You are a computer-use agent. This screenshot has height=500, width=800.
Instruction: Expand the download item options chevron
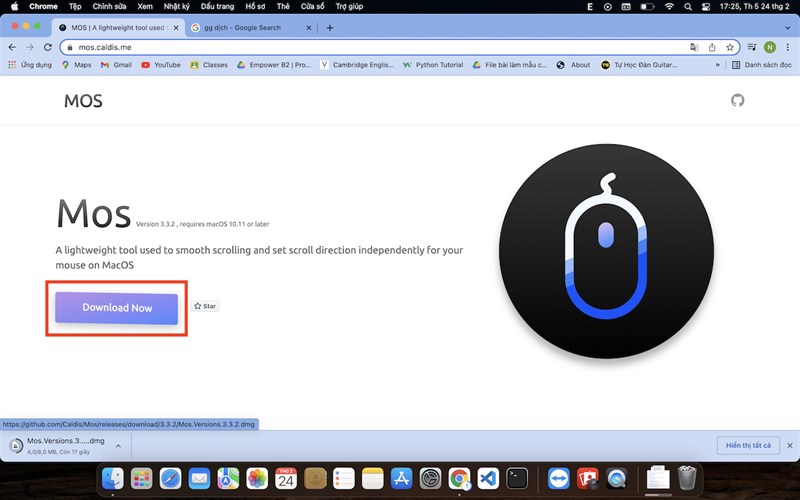[x=118, y=446]
